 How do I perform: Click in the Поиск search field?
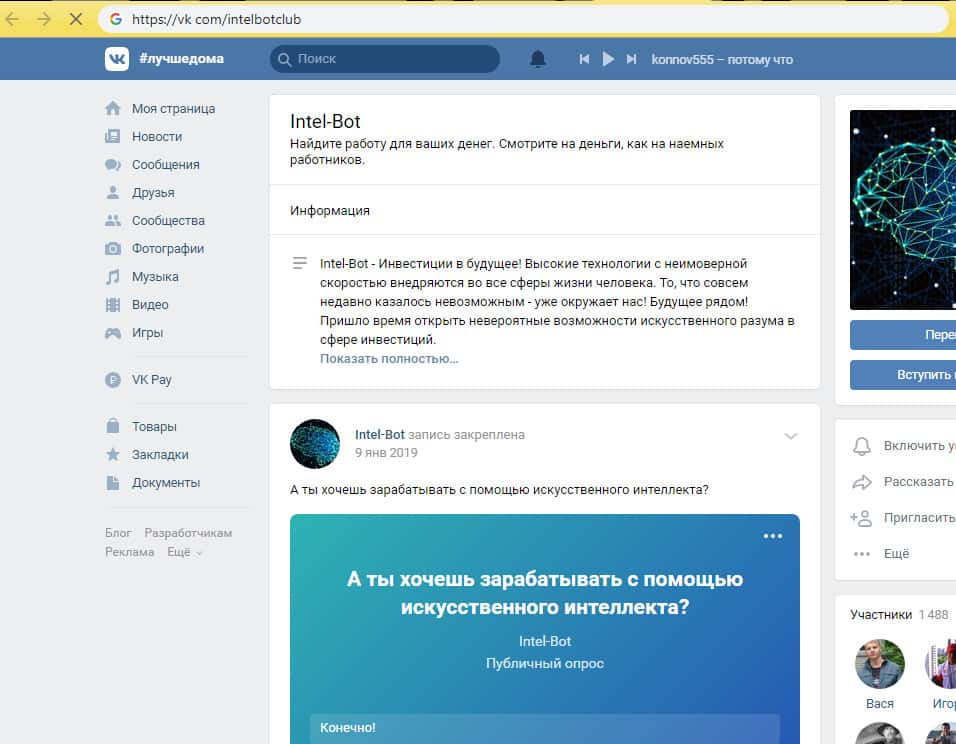[390, 59]
